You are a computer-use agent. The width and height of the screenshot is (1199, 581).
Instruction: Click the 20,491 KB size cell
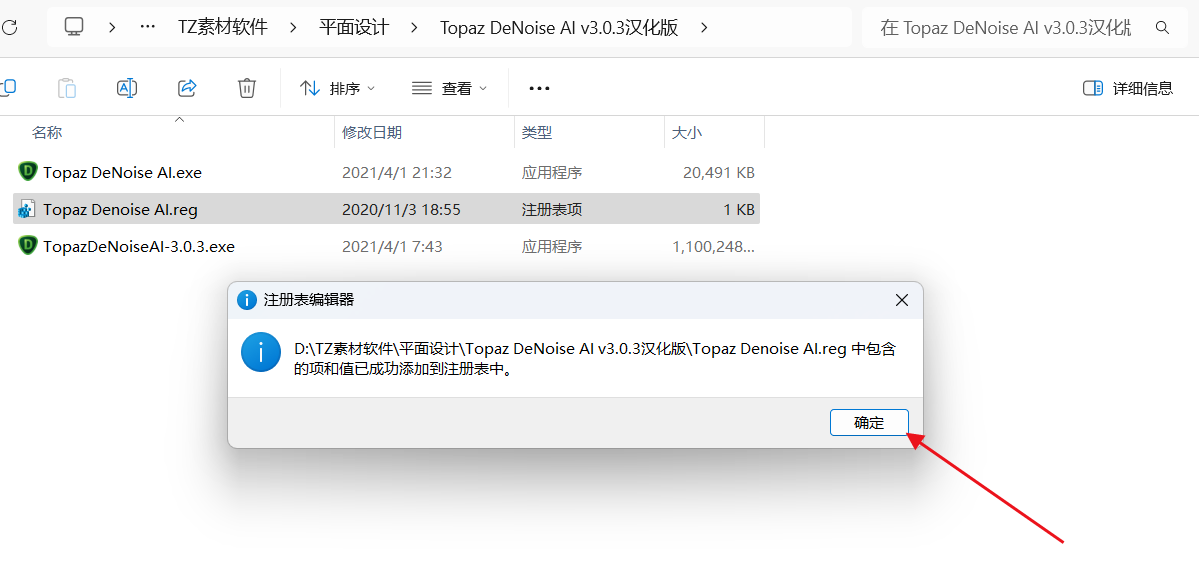(719, 173)
